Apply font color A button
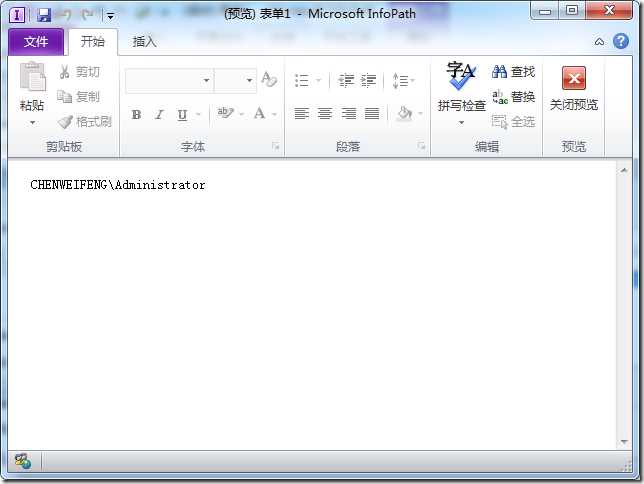The width and height of the screenshot is (644, 484). [260, 113]
